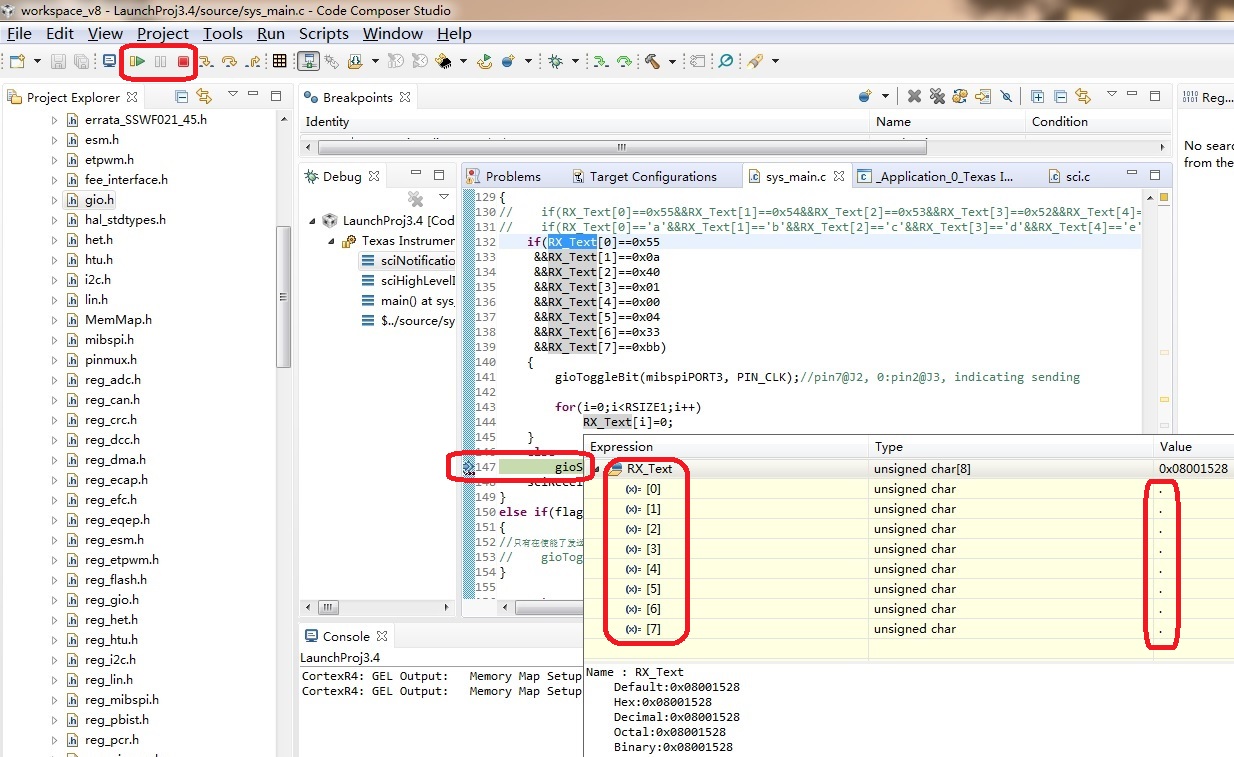This screenshot has width=1234, height=757.
Task: Switch to the Target Configurations tab
Action: click(x=652, y=177)
